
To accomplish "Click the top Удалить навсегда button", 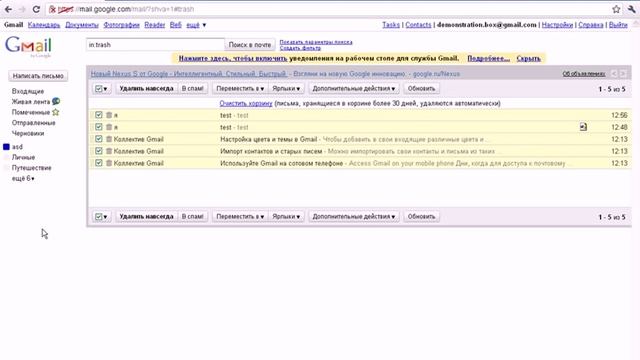I will click(x=146, y=88).
